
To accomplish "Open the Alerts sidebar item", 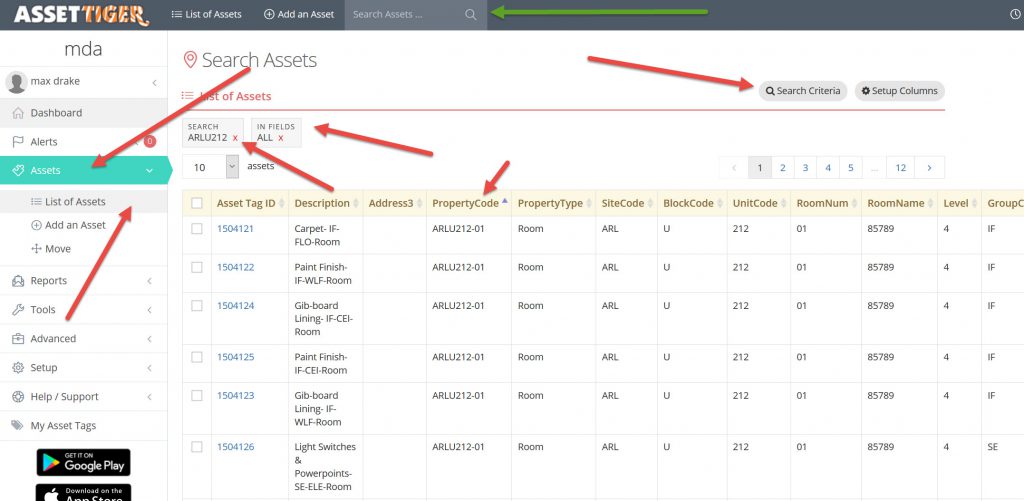I will point(44,142).
